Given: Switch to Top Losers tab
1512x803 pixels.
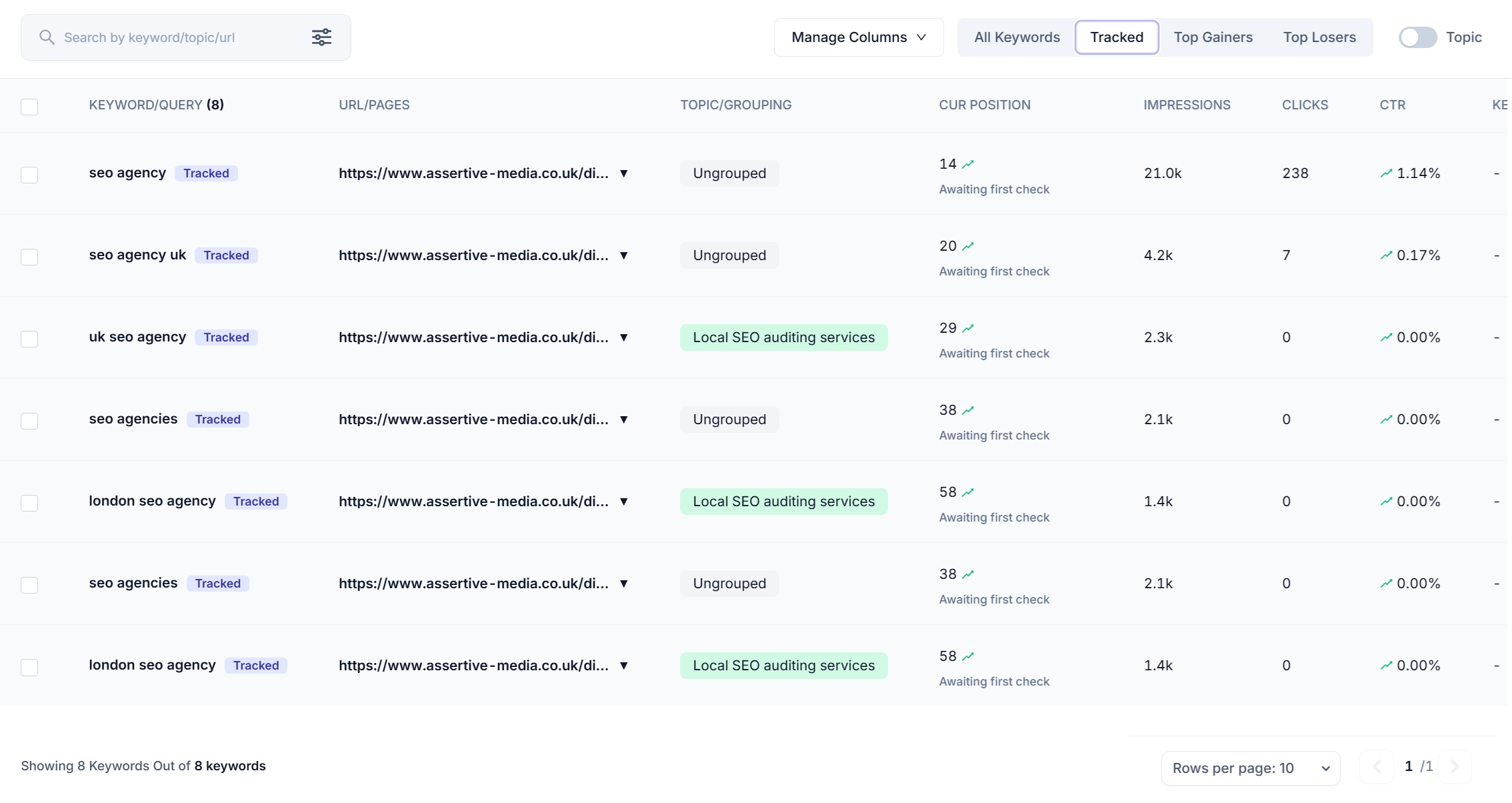Looking at the screenshot, I should coord(1319,37).
